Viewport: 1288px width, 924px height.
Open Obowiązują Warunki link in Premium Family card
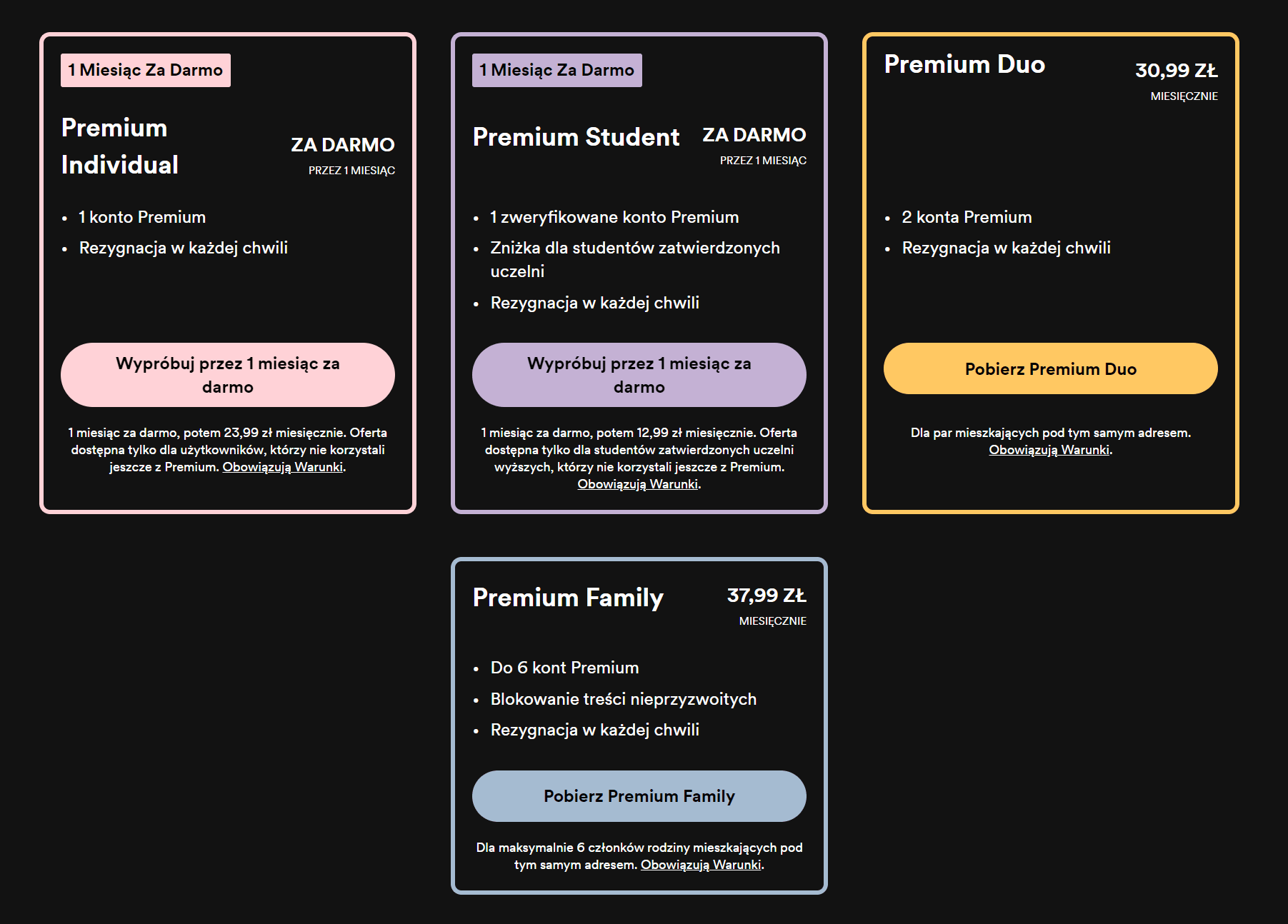click(x=701, y=865)
